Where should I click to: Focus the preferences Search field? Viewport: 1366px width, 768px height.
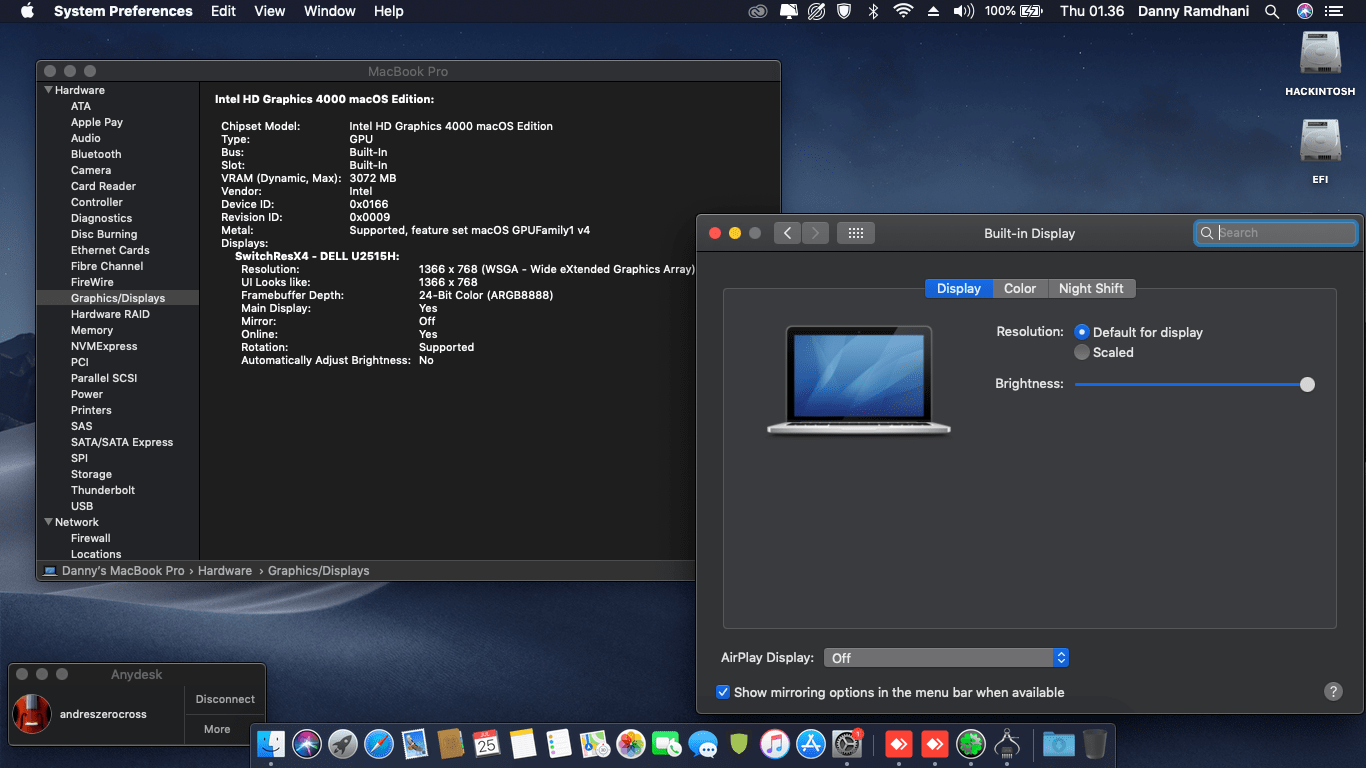pyautogui.click(x=1276, y=233)
